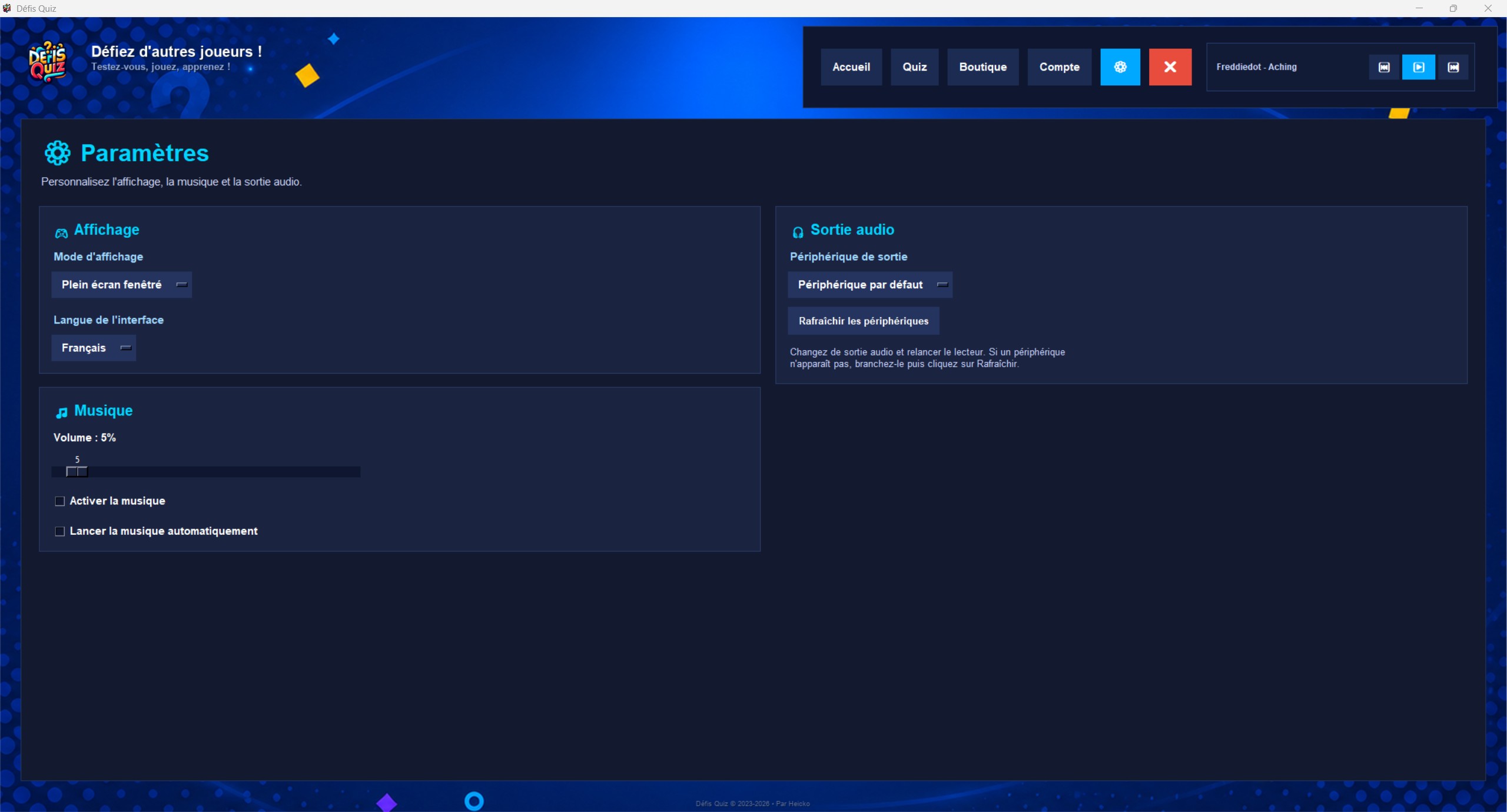The image size is (1507, 812).
Task: Click the Périphérique de sortie label
Action: (x=848, y=257)
